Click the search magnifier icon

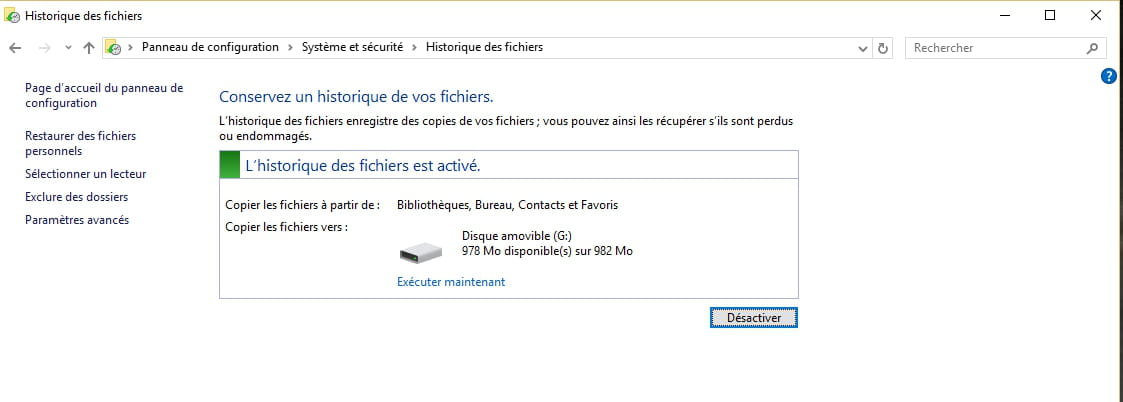tap(1092, 48)
